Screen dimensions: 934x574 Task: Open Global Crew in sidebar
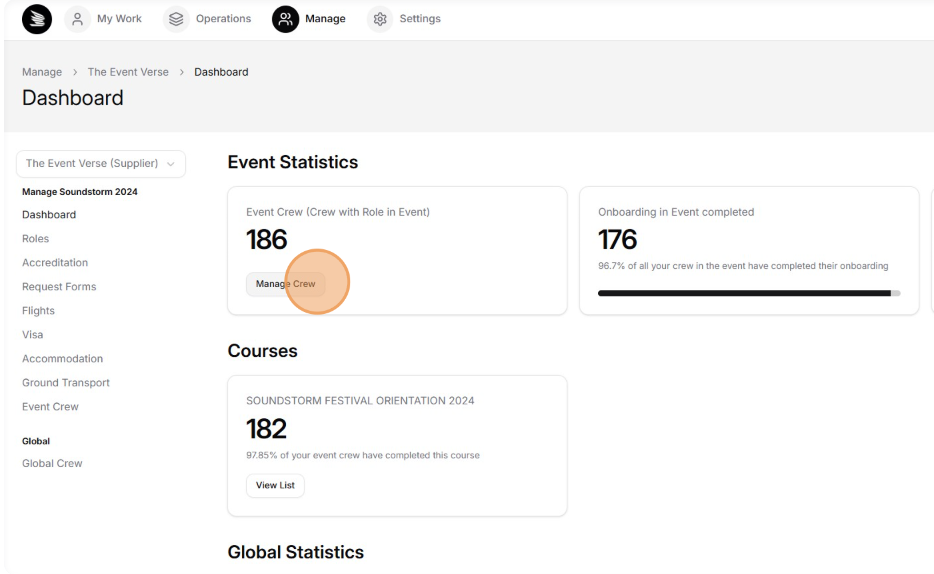tap(52, 464)
